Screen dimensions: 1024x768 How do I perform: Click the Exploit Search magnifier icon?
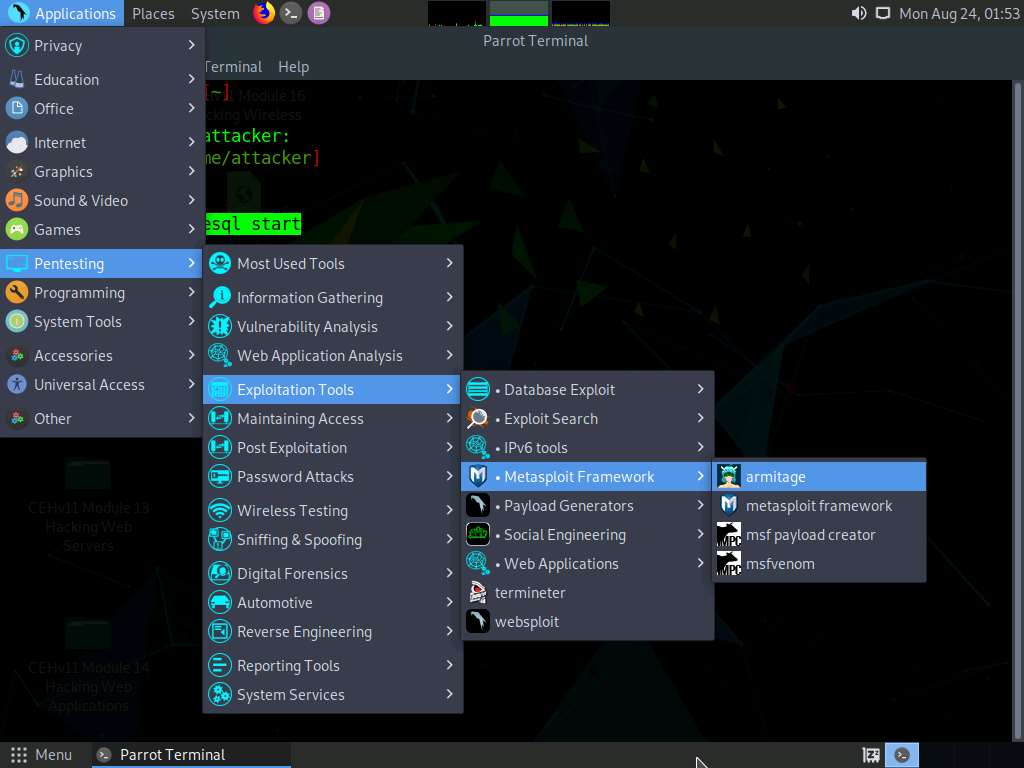click(478, 419)
